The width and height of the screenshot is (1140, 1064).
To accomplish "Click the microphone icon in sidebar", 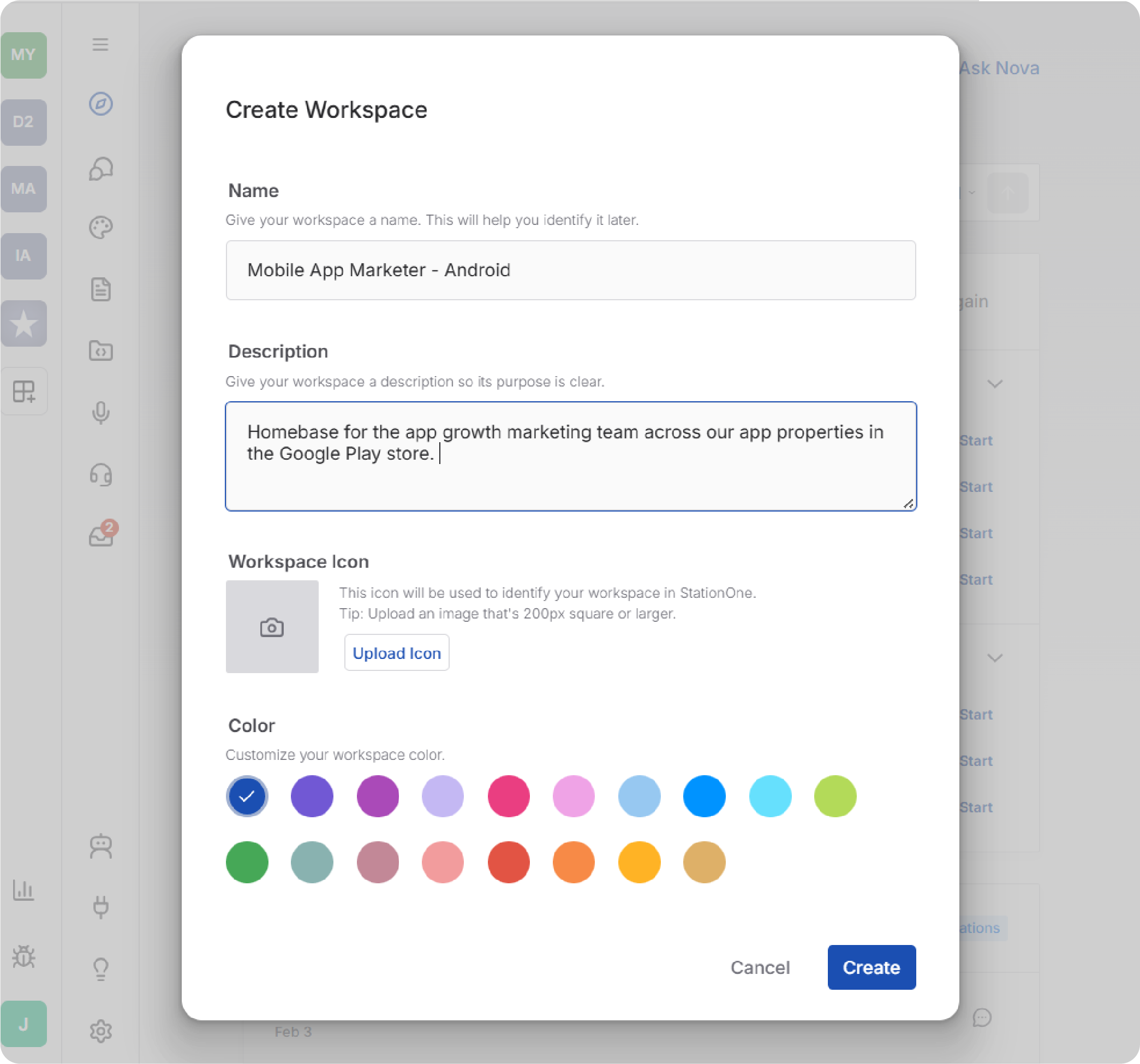I will (x=100, y=412).
